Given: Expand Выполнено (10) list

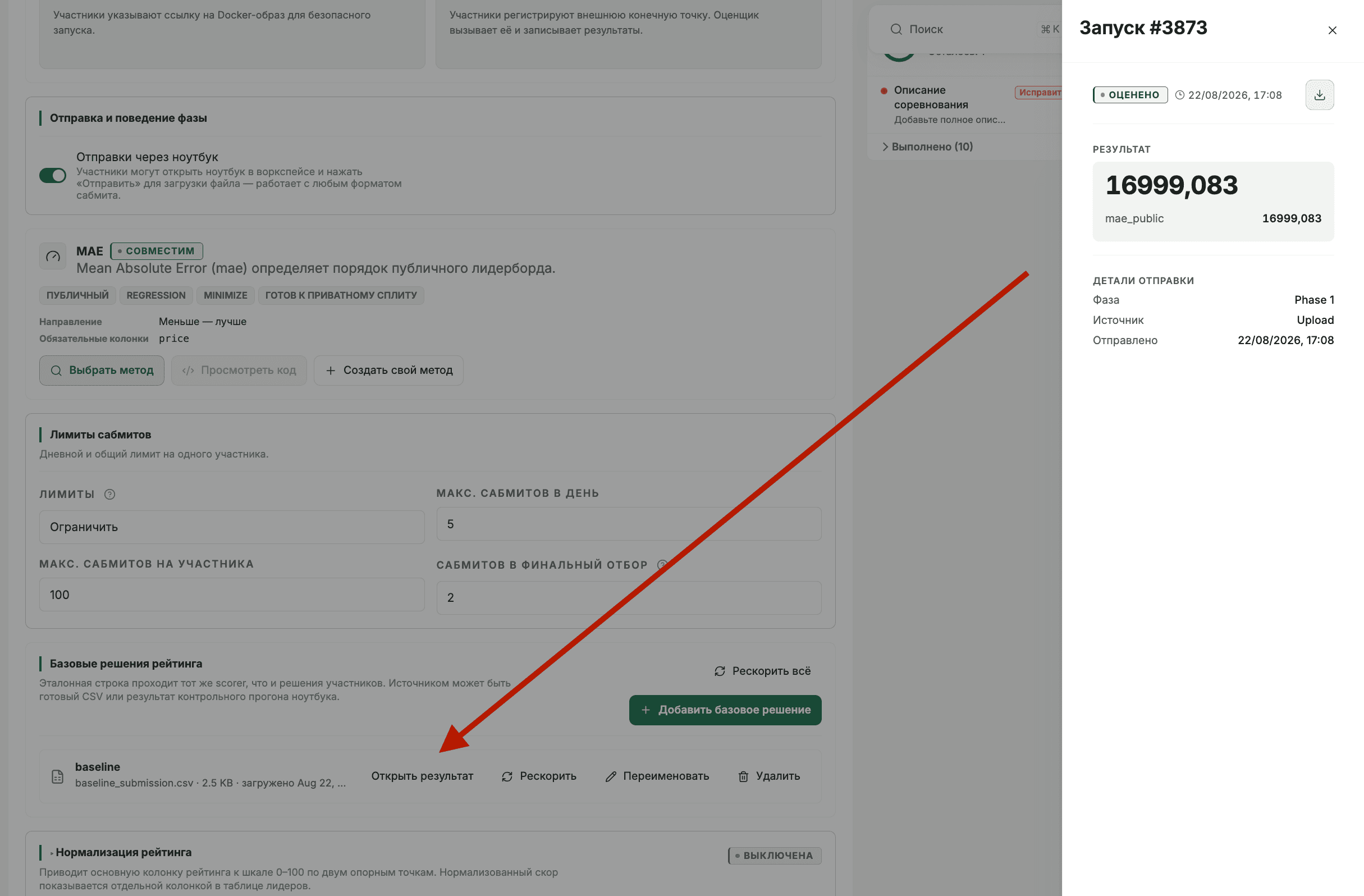Looking at the screenshot, I should (x=927, y=147).
